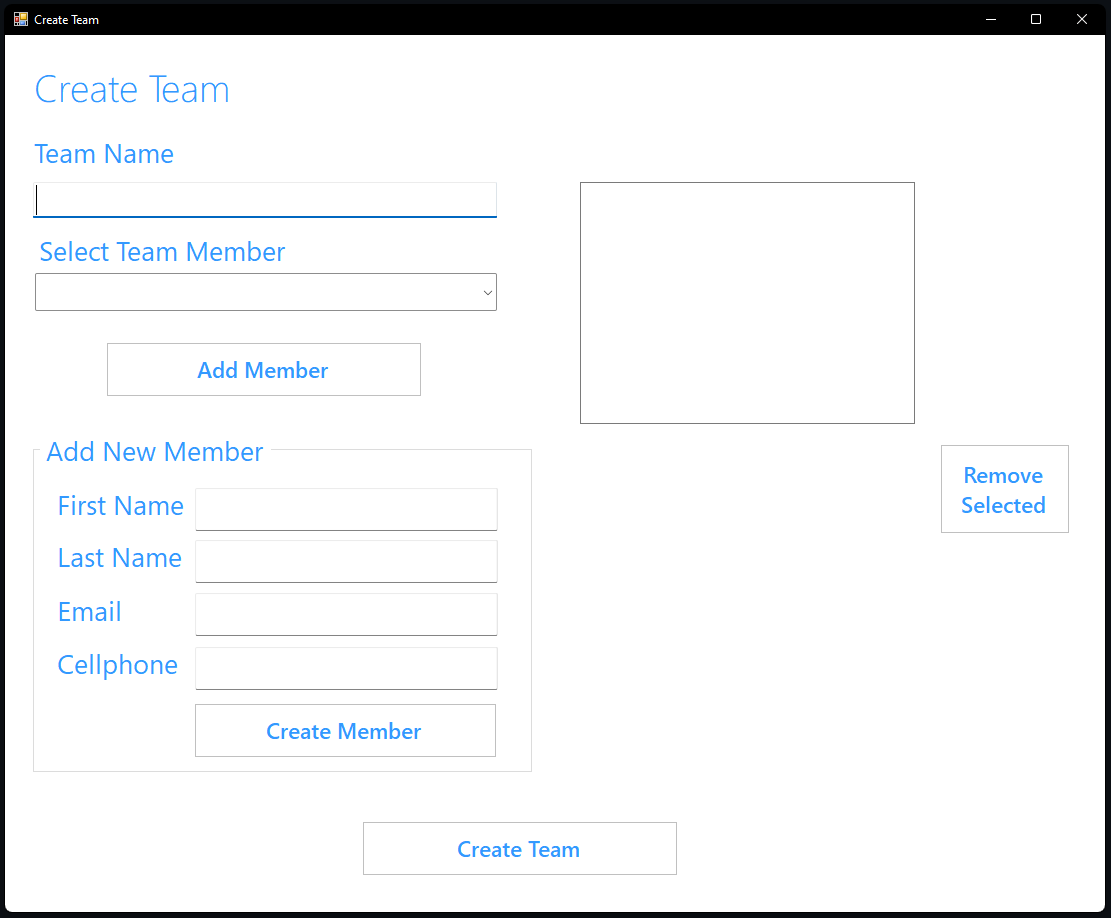Click the Add New Member group header
1111x918 pixels.
154,452
